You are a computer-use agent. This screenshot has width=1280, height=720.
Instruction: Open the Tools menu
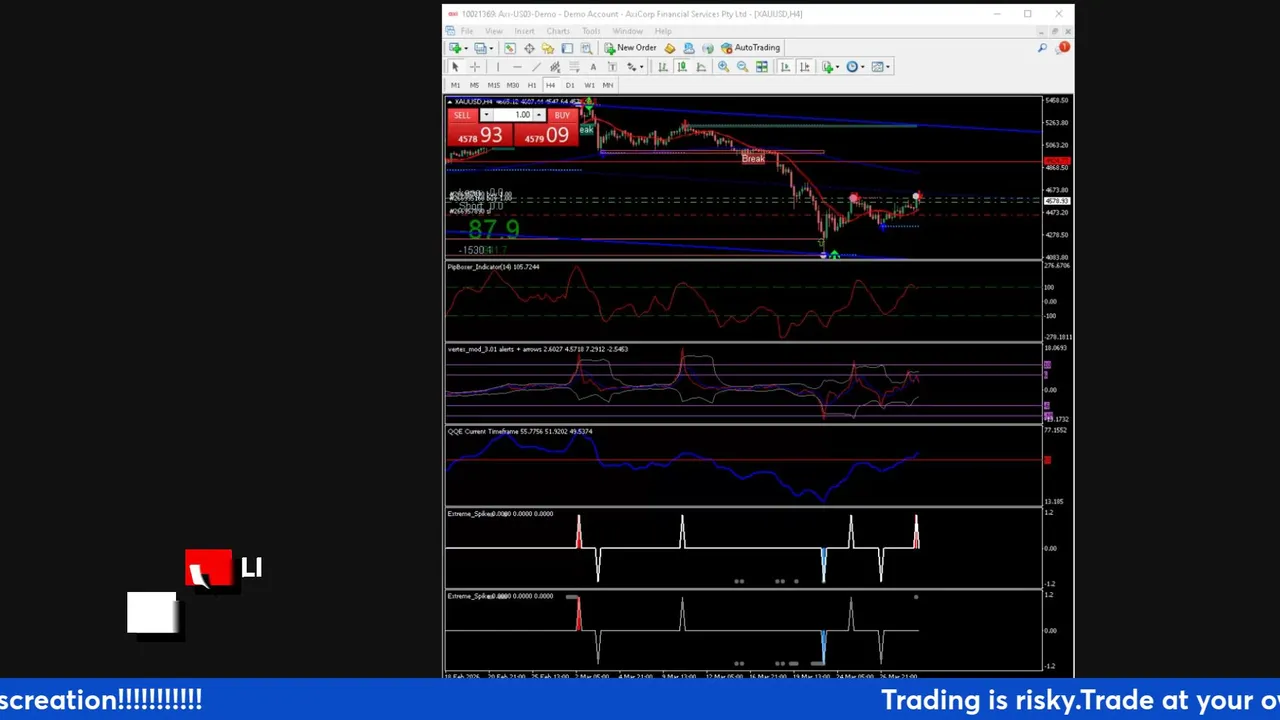point(591,31)
